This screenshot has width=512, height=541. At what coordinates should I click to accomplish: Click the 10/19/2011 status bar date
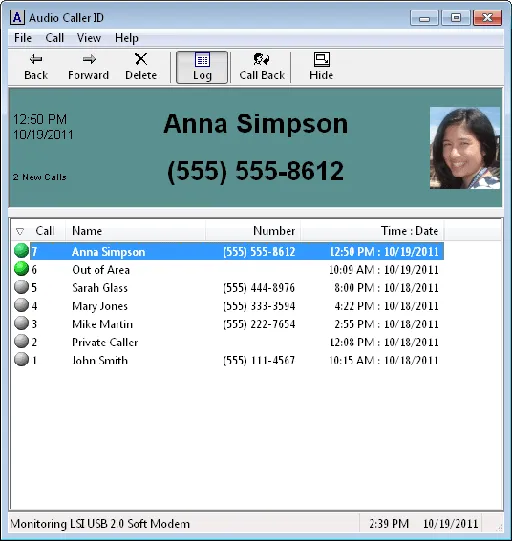(451, 524)
